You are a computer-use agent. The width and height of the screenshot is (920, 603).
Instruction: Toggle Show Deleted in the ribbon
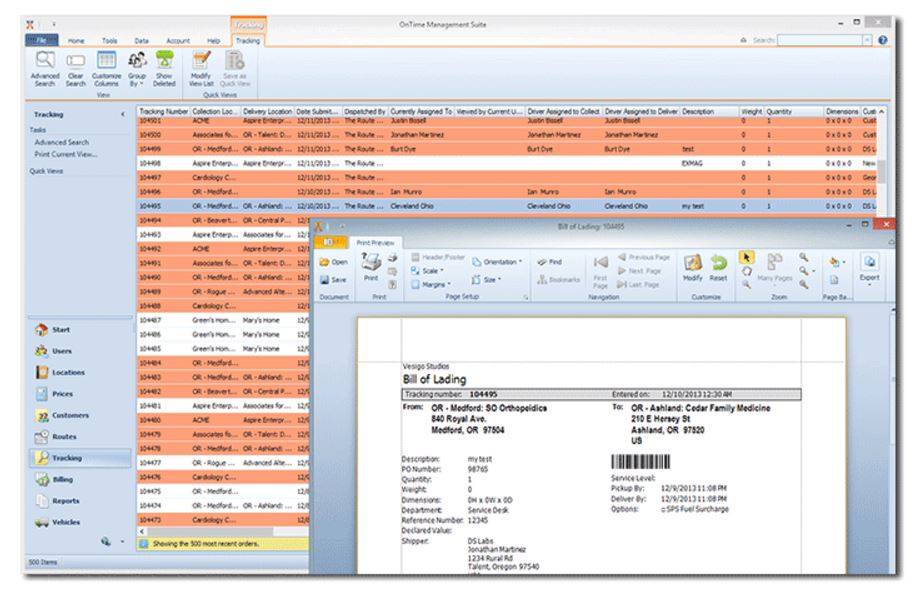pos(164,69)
